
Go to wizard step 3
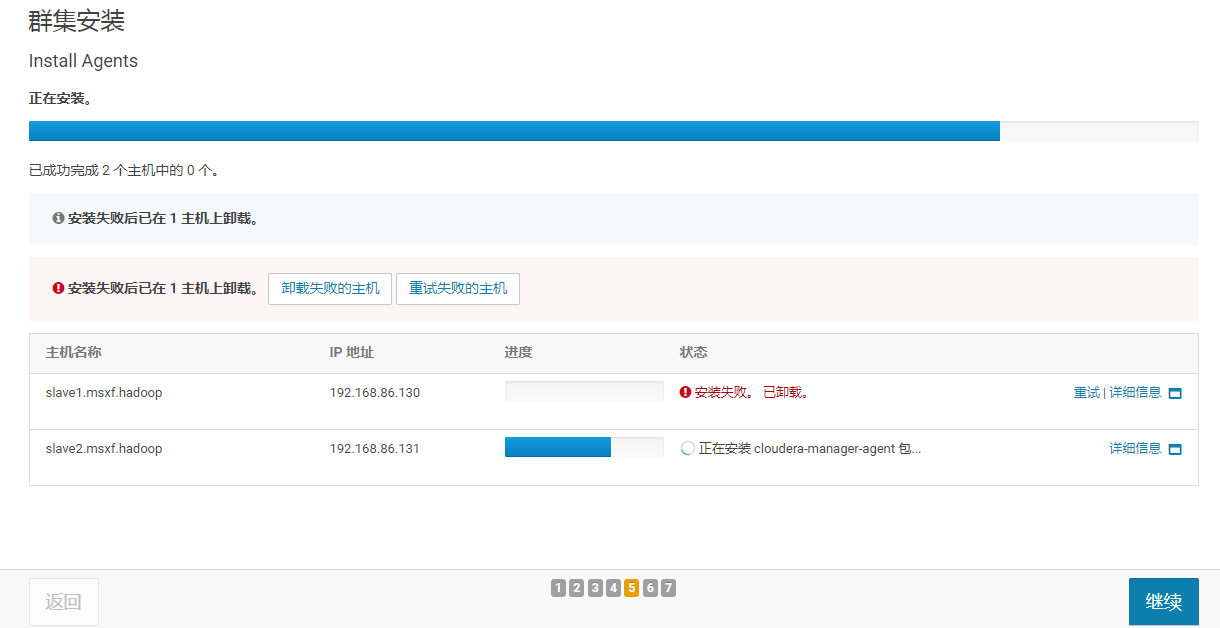pyautogui.click(x=595, y=588)
